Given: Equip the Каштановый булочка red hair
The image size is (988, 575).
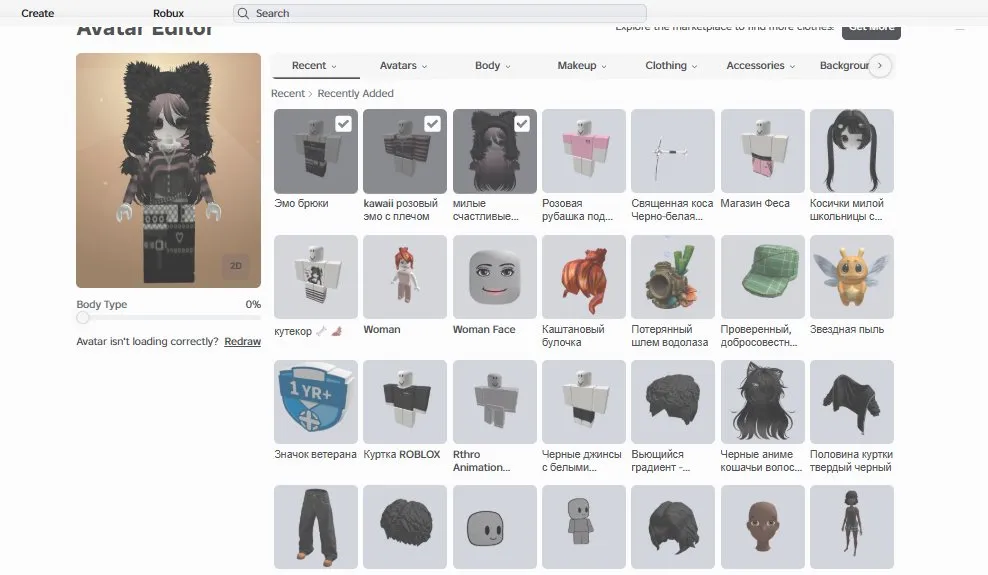Looking at the screenshot, I should pyautogui.click(x=583, y=277).
